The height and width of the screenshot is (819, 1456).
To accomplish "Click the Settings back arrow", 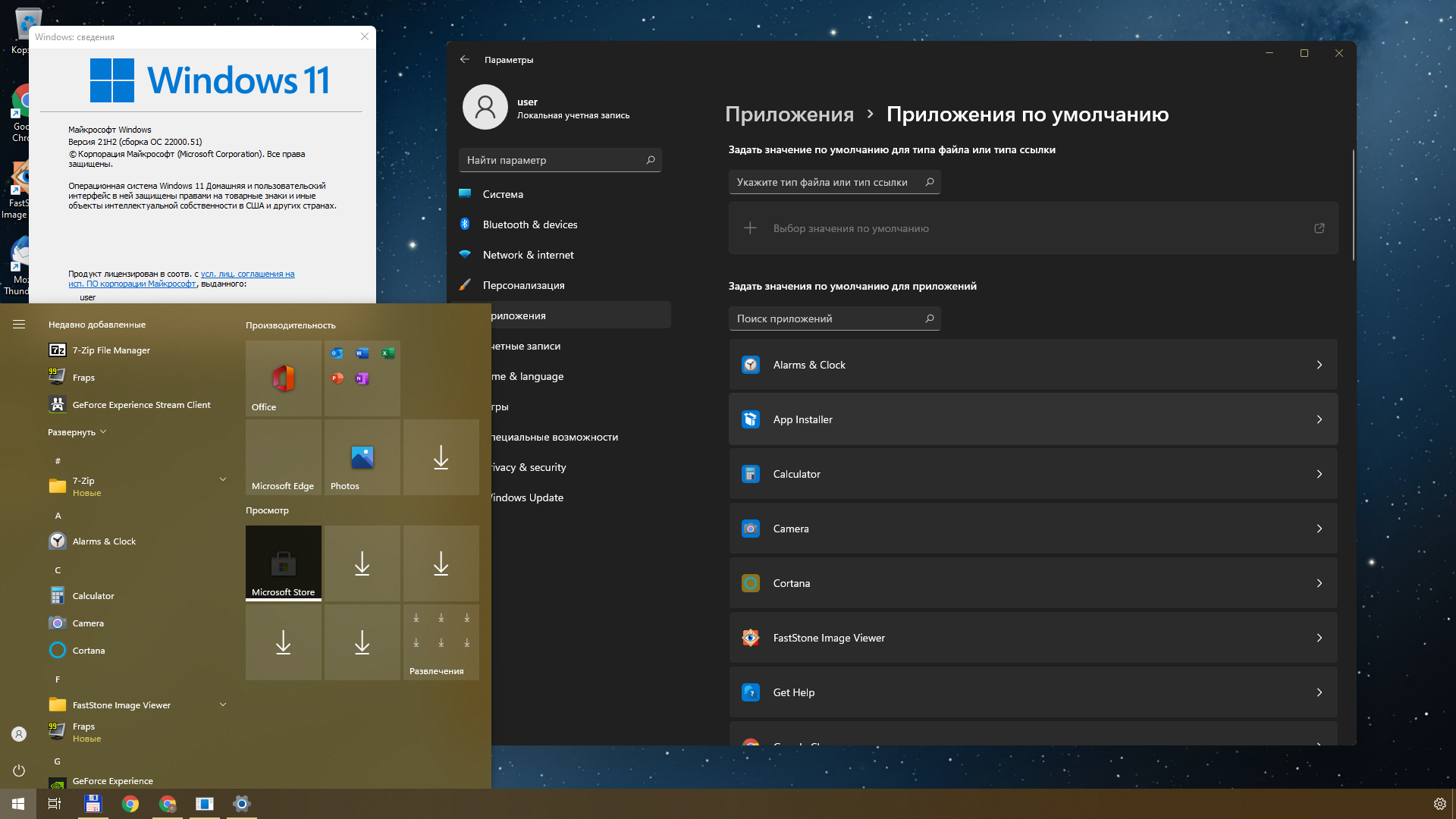I will point(465,59).
